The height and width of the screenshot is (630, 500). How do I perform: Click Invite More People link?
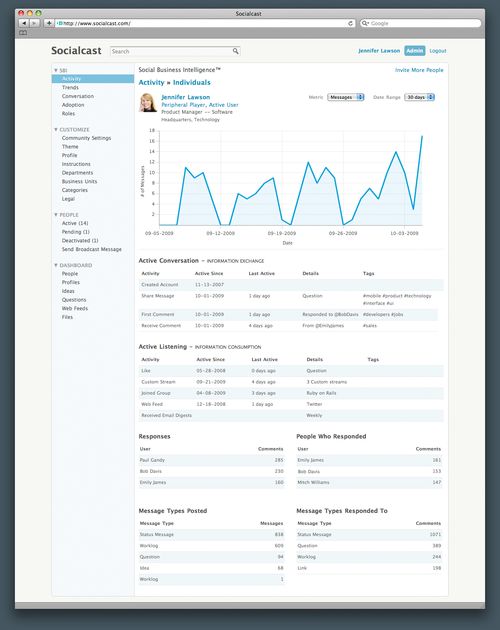point(419,70)
